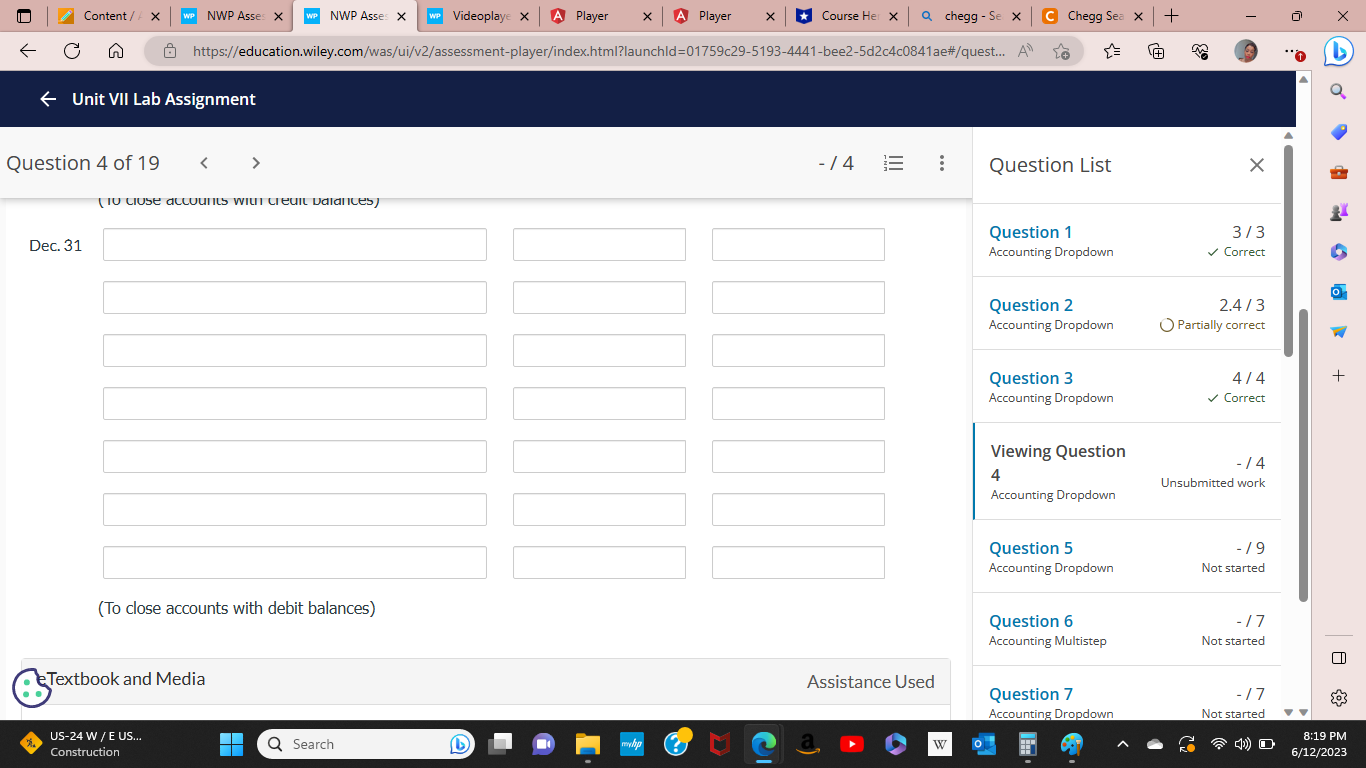1366x768 pixels.
Task: Show hidden system tray icons
Action: click(x=1123, y=744)
